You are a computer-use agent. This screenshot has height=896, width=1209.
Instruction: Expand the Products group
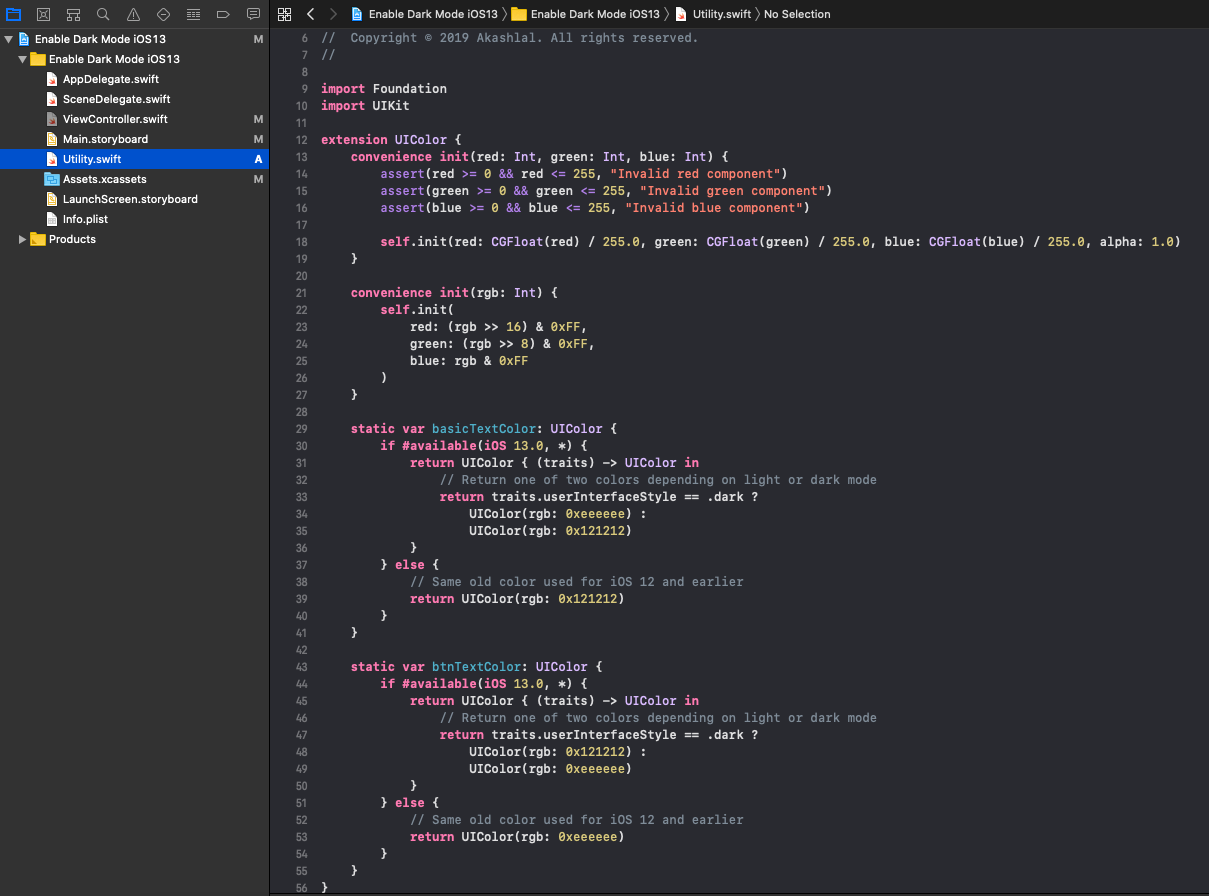point(21,239)
